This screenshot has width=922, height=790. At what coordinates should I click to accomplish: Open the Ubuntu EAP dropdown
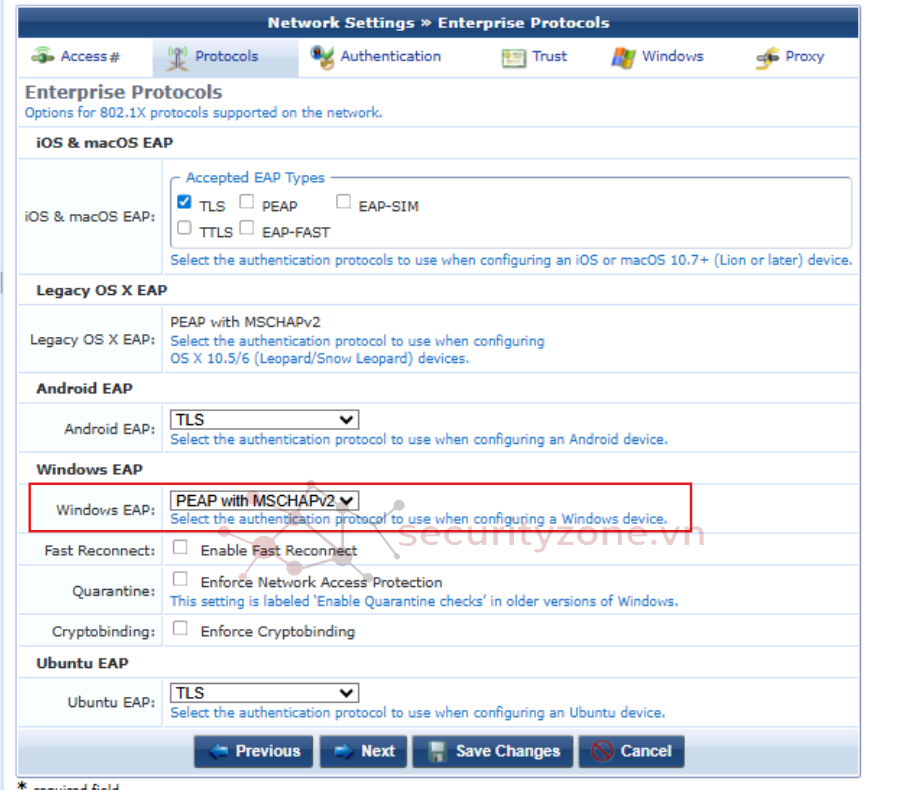point(264,693)
